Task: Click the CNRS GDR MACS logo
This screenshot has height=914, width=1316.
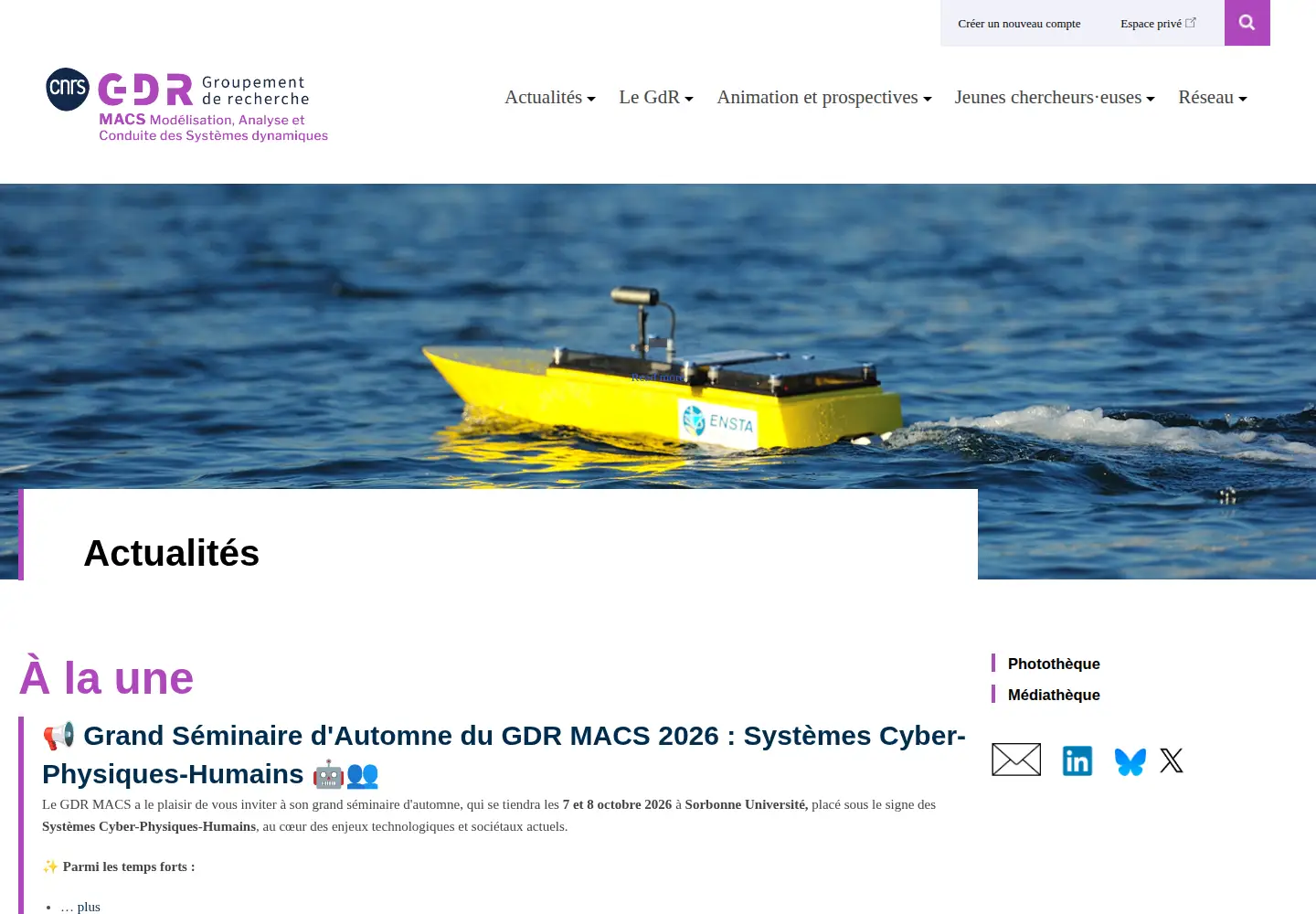Action: pos(187,105)
